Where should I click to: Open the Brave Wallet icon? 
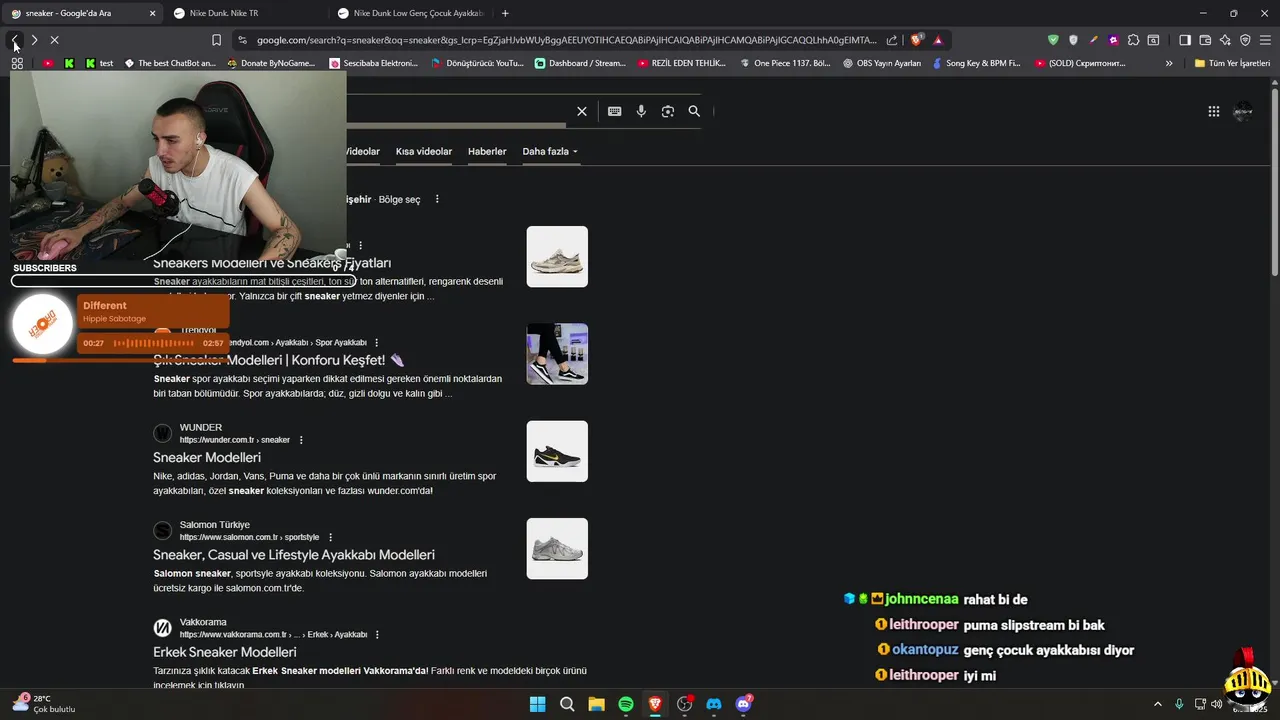(x=1205, y=40)
